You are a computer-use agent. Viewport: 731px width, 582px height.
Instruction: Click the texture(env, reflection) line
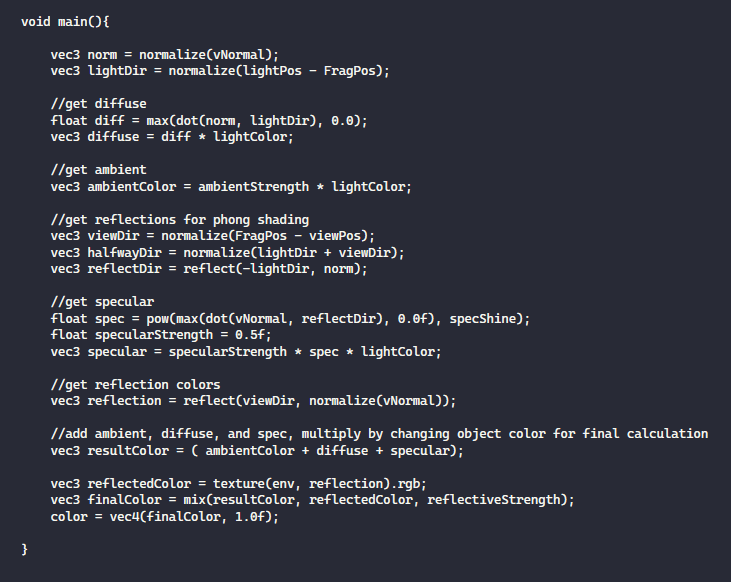point(239,484)
